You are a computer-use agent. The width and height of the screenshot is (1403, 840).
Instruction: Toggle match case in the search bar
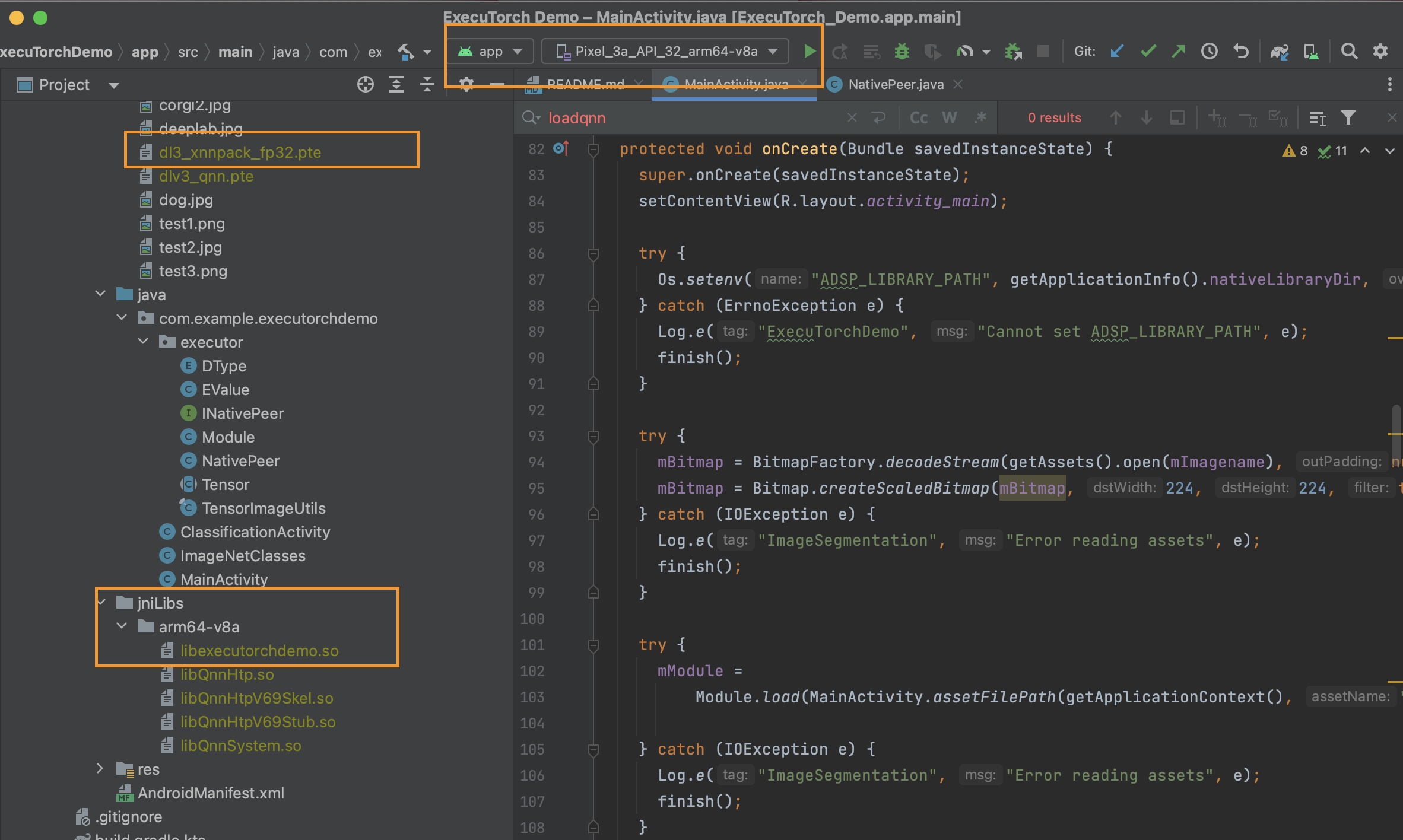[918, 117]
